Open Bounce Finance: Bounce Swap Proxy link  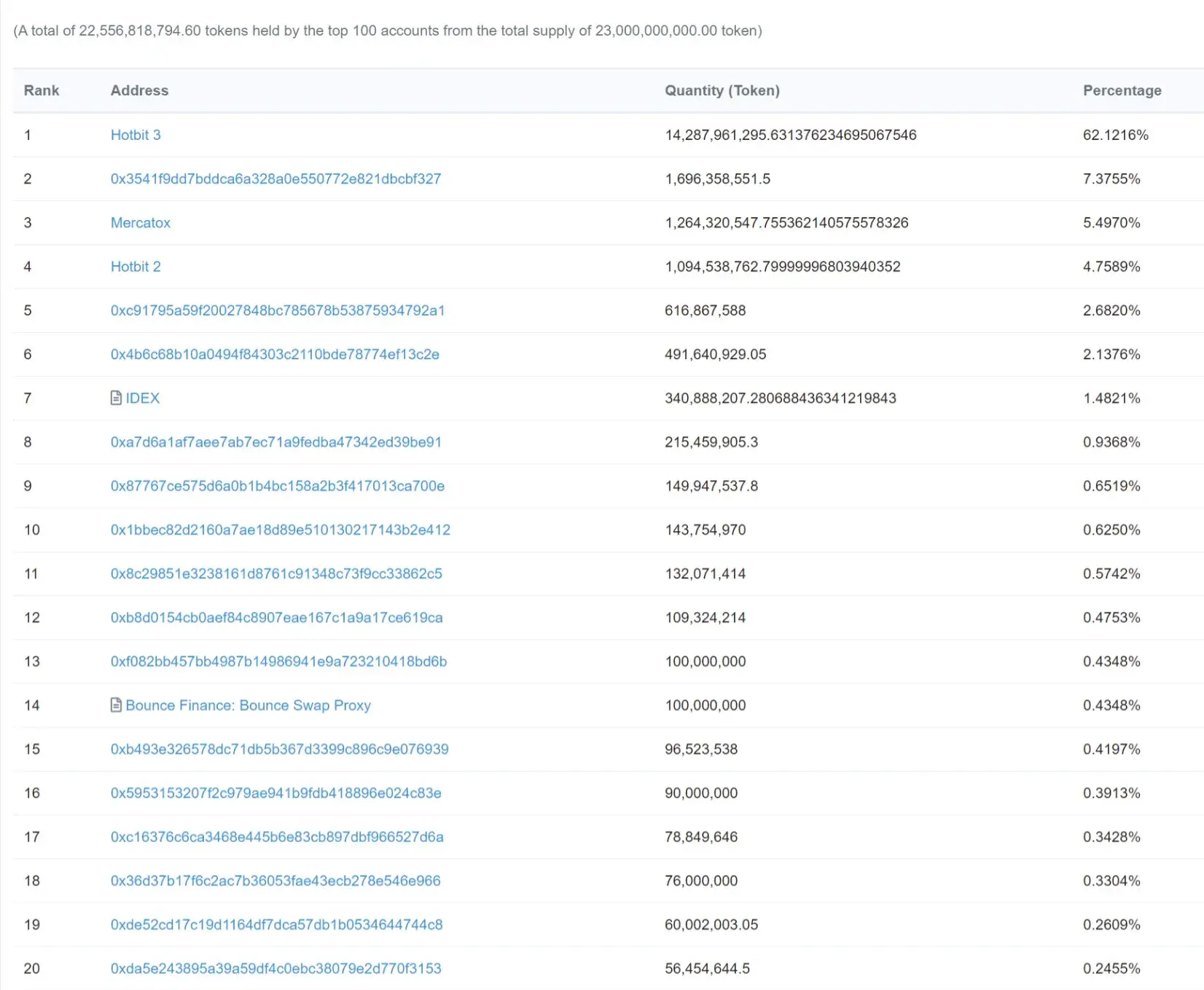coord(249,706)
